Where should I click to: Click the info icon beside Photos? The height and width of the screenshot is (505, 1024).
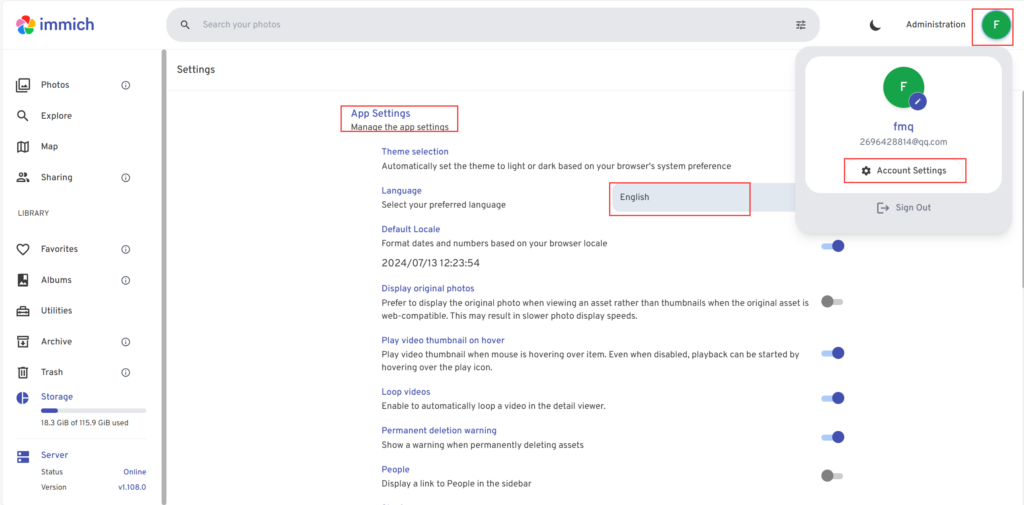(126, 85)
